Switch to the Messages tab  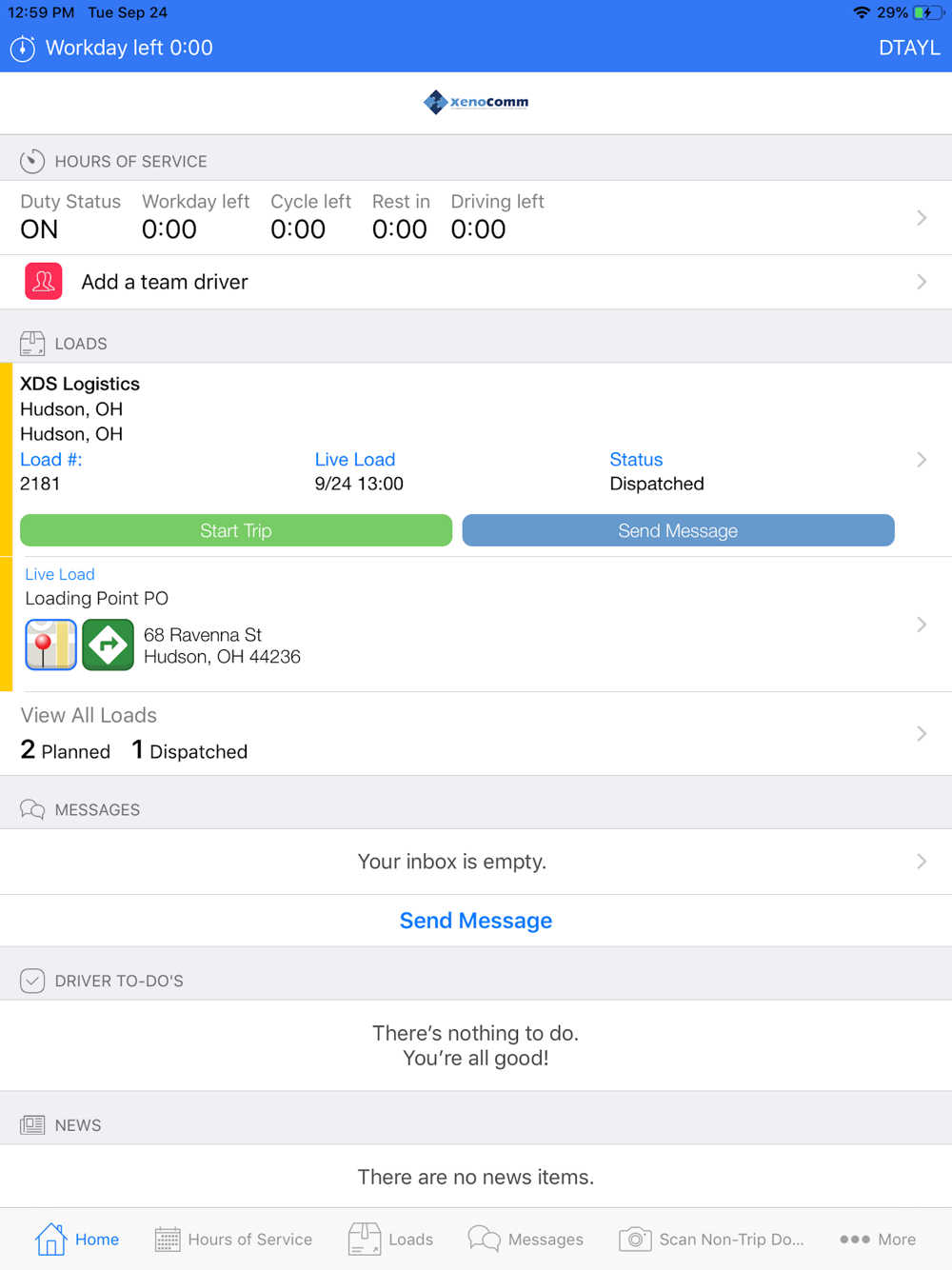(x=526, y=1239)
